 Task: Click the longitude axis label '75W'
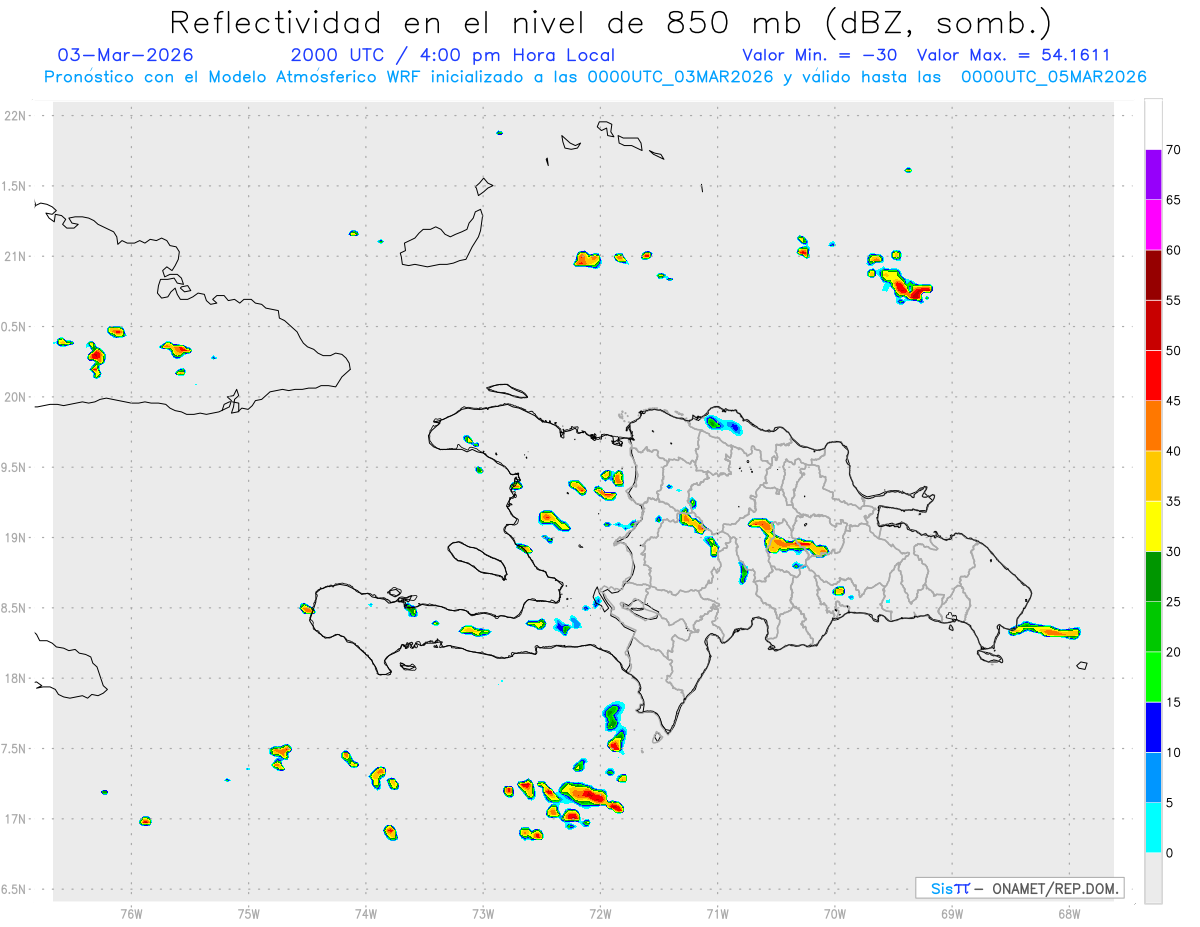coord(248,913)
